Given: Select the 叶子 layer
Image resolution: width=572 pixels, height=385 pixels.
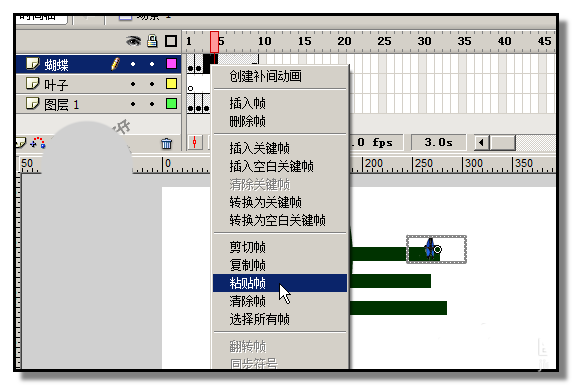Looking at the screenshot, I should 98,84.
